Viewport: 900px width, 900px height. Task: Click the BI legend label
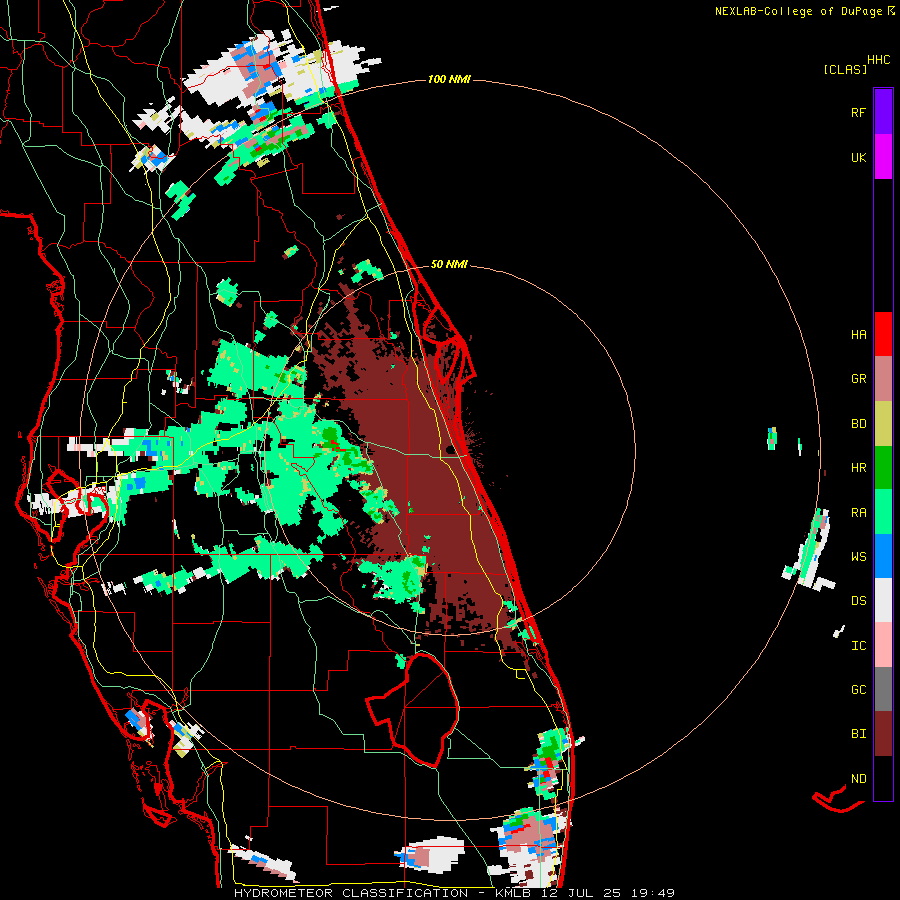tap(858, 734)
